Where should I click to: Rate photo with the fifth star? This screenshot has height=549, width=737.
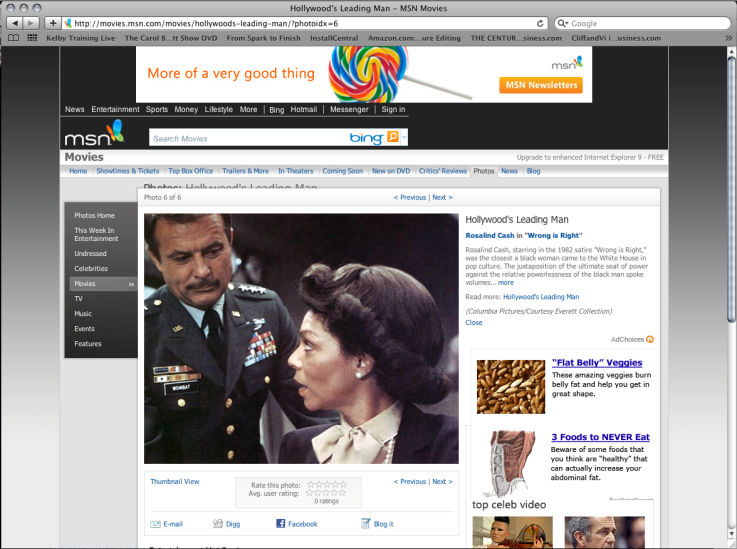click(x=344, y=485)
